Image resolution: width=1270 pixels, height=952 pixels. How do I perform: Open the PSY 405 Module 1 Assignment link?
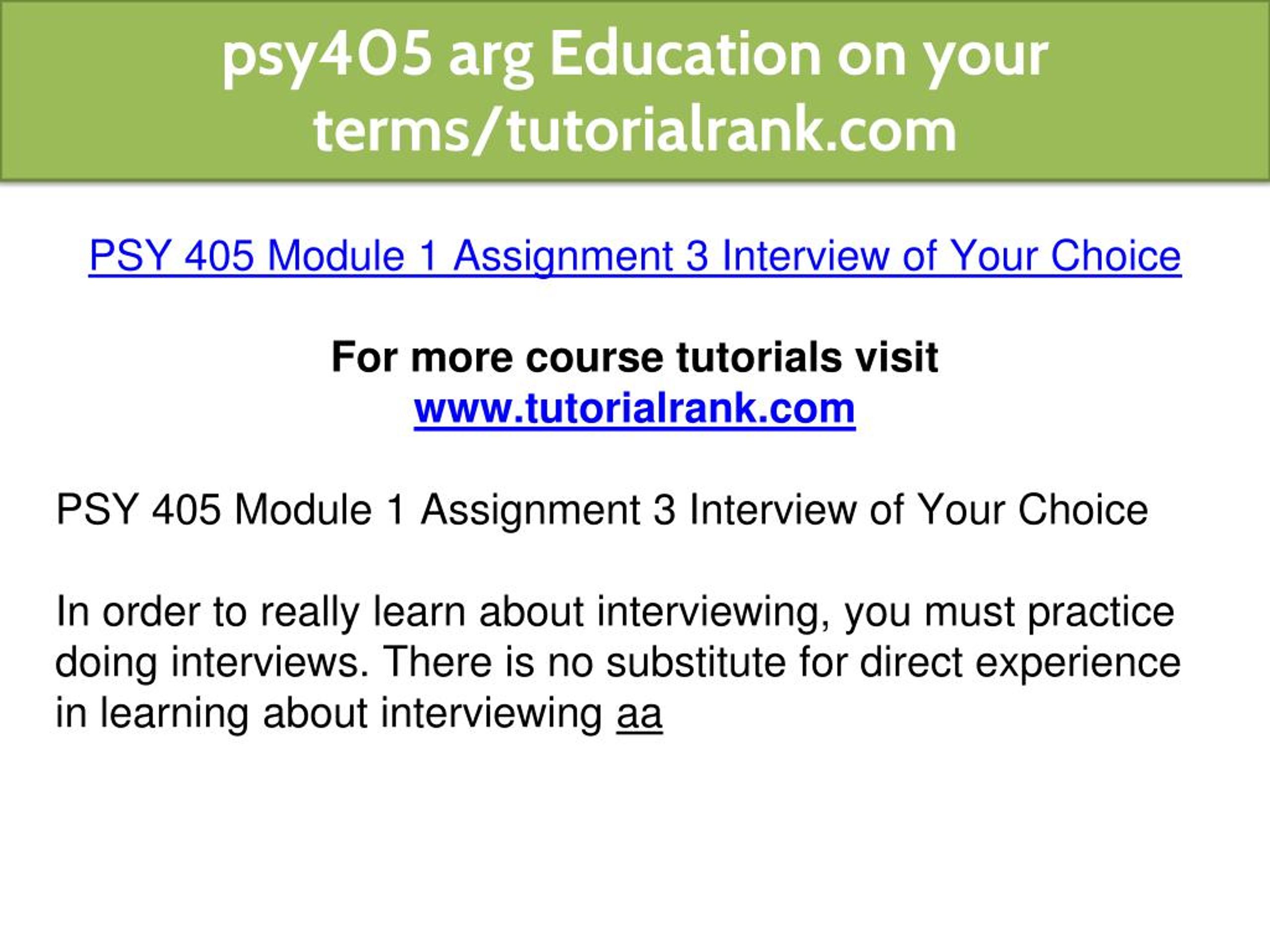[635, 256]
